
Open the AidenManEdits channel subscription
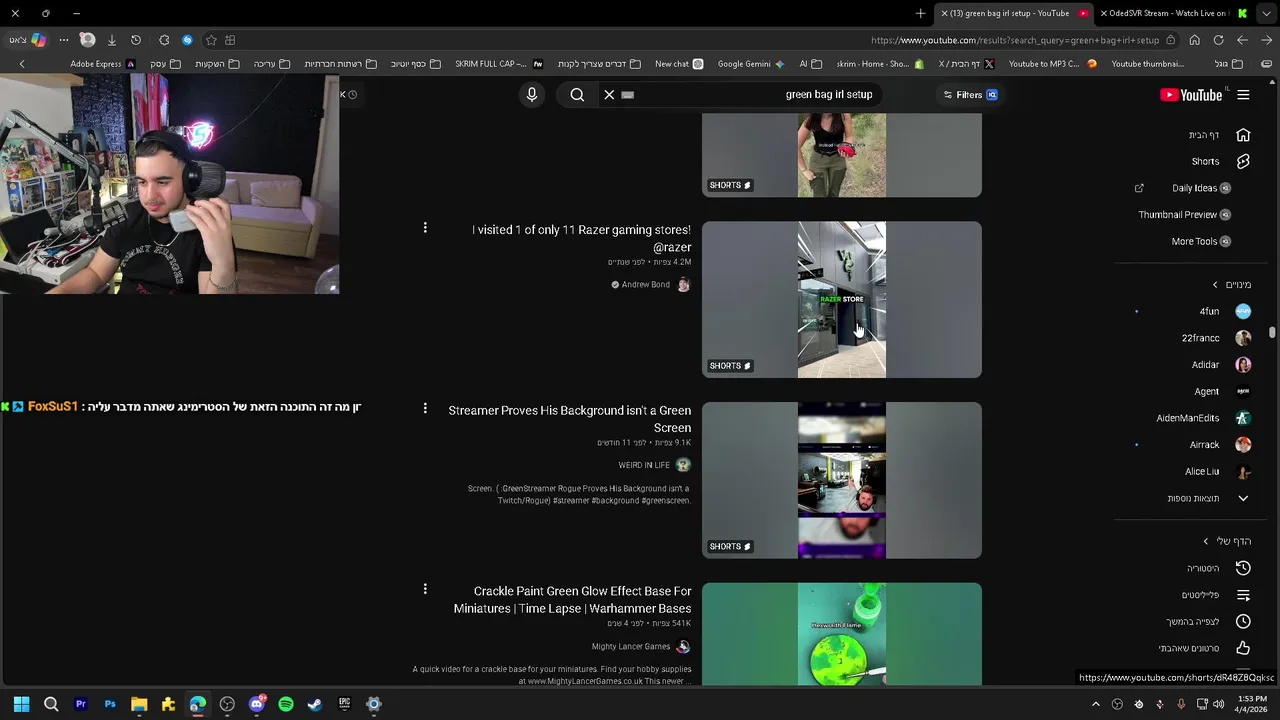pyautogui.click(x=1203, y=418)
